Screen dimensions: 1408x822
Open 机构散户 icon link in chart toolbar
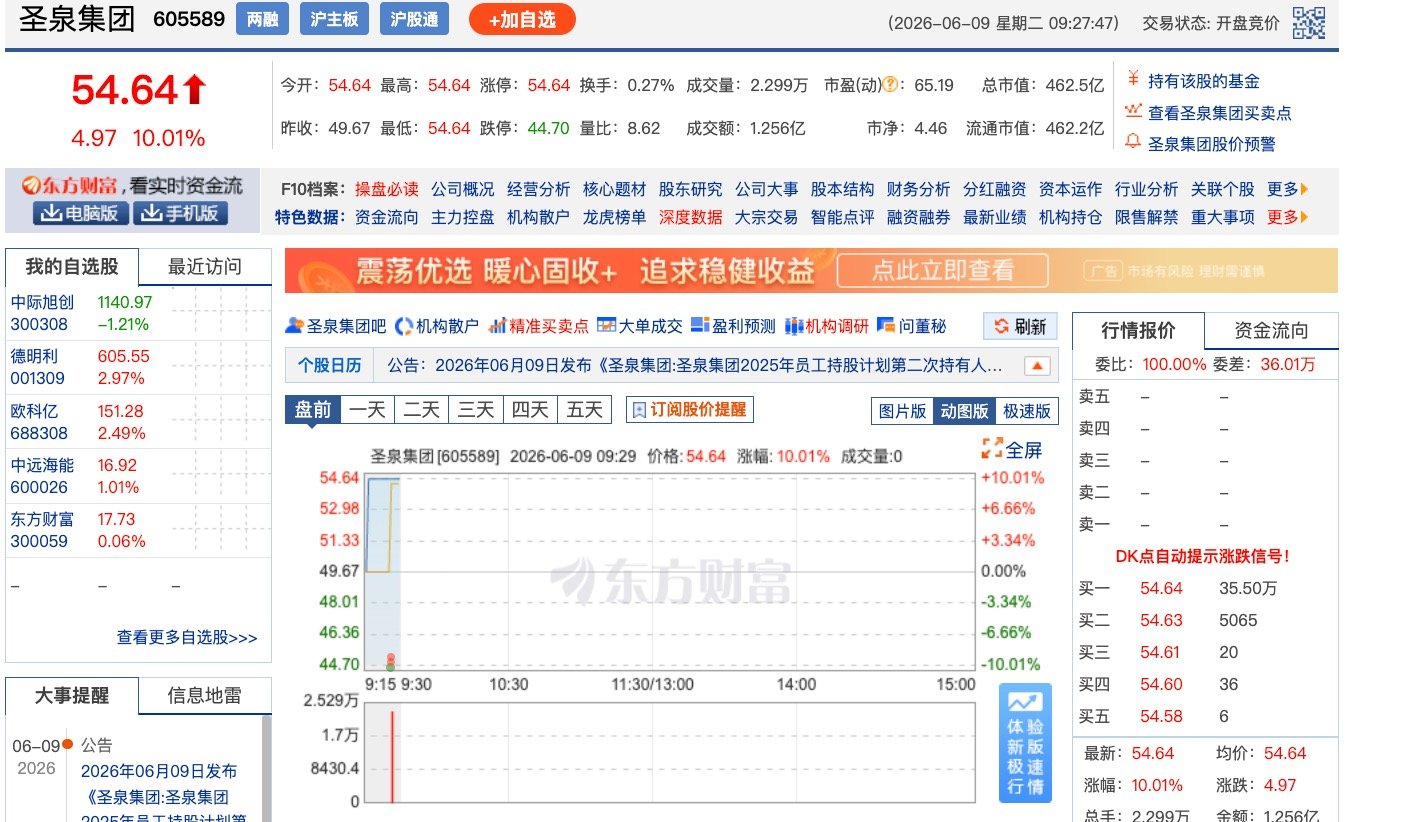click(x=437, y=326)
